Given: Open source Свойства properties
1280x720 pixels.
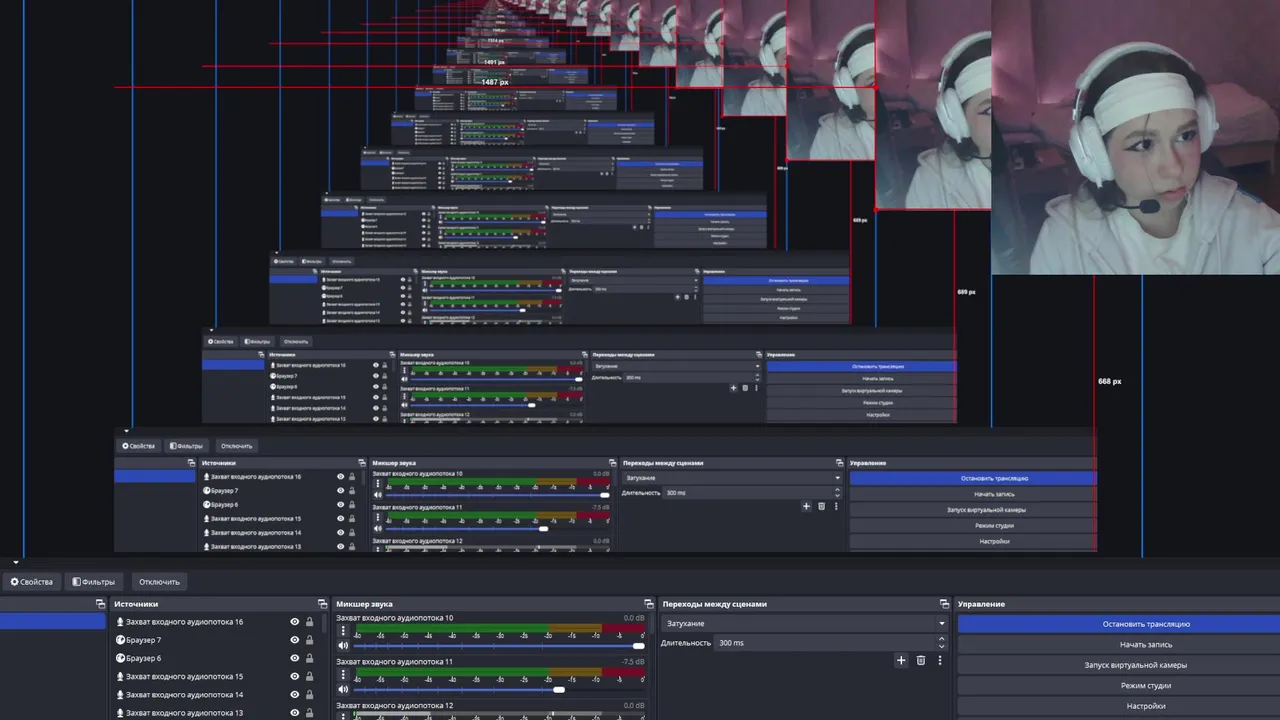Looking at the screenshot, I should (x=32, y=582).
